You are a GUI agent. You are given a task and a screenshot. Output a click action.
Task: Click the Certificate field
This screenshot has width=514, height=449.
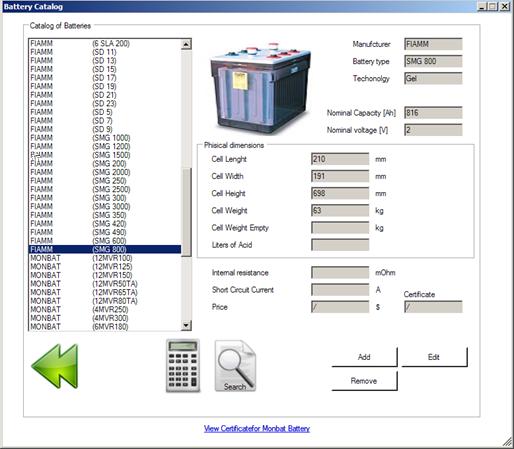tap(433, 307)
